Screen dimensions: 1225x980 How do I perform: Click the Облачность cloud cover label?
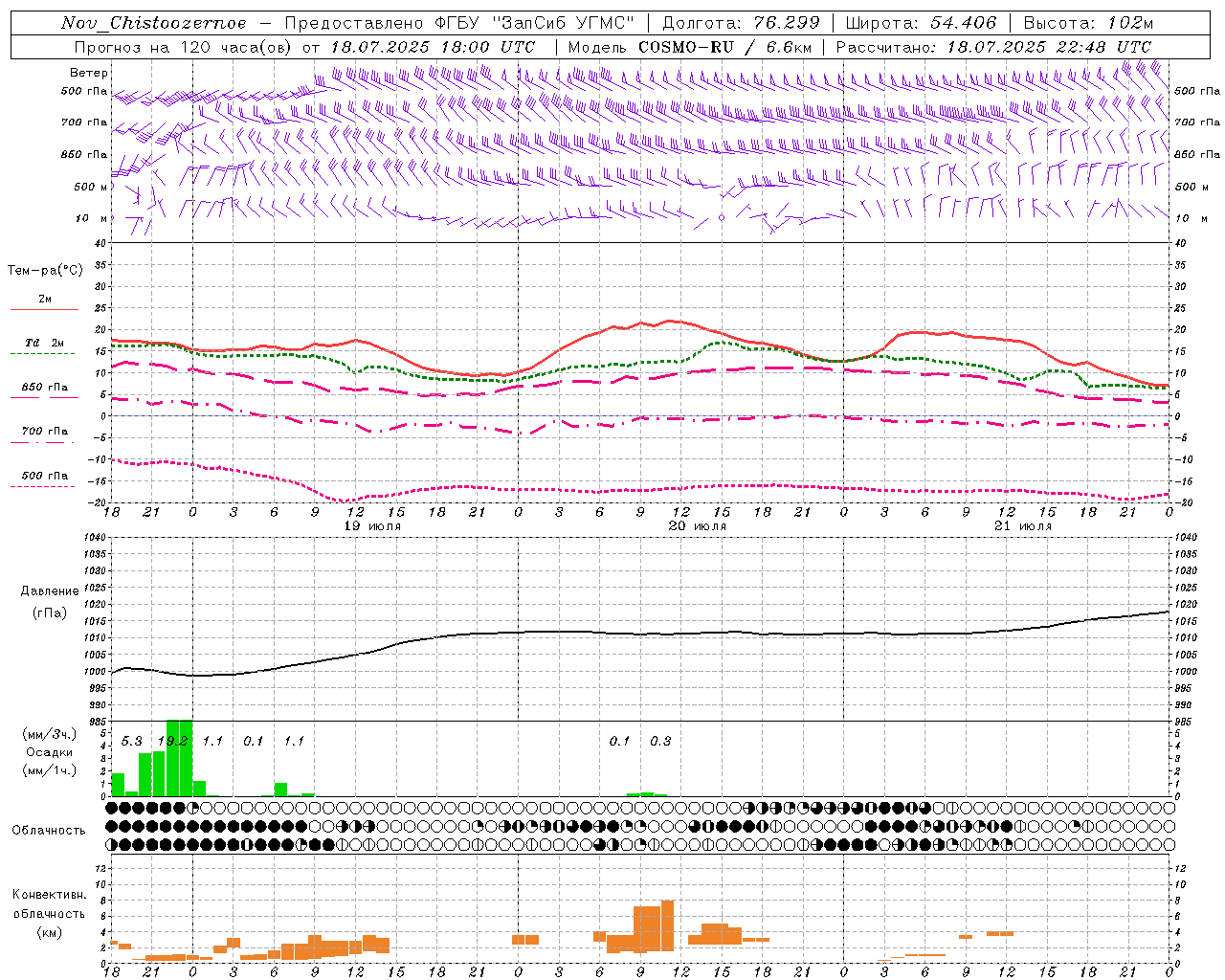(x=49, y=831)
